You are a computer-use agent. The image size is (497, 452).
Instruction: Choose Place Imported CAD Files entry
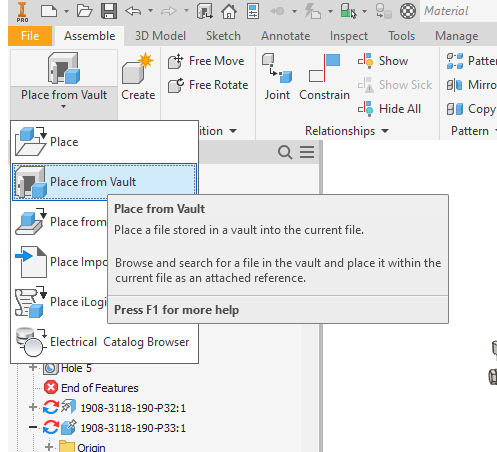click(60, 262)
